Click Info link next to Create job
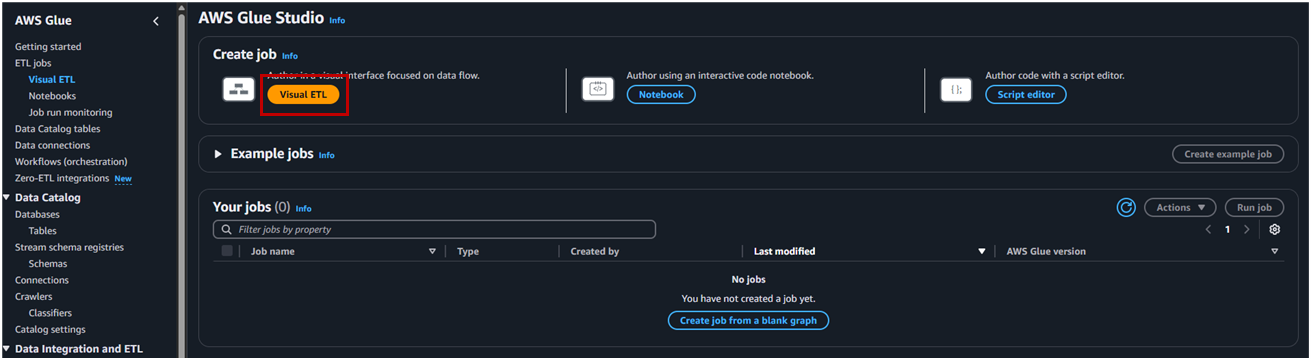The height and width of the screenshot is (360, 1311). pos(290,56)
